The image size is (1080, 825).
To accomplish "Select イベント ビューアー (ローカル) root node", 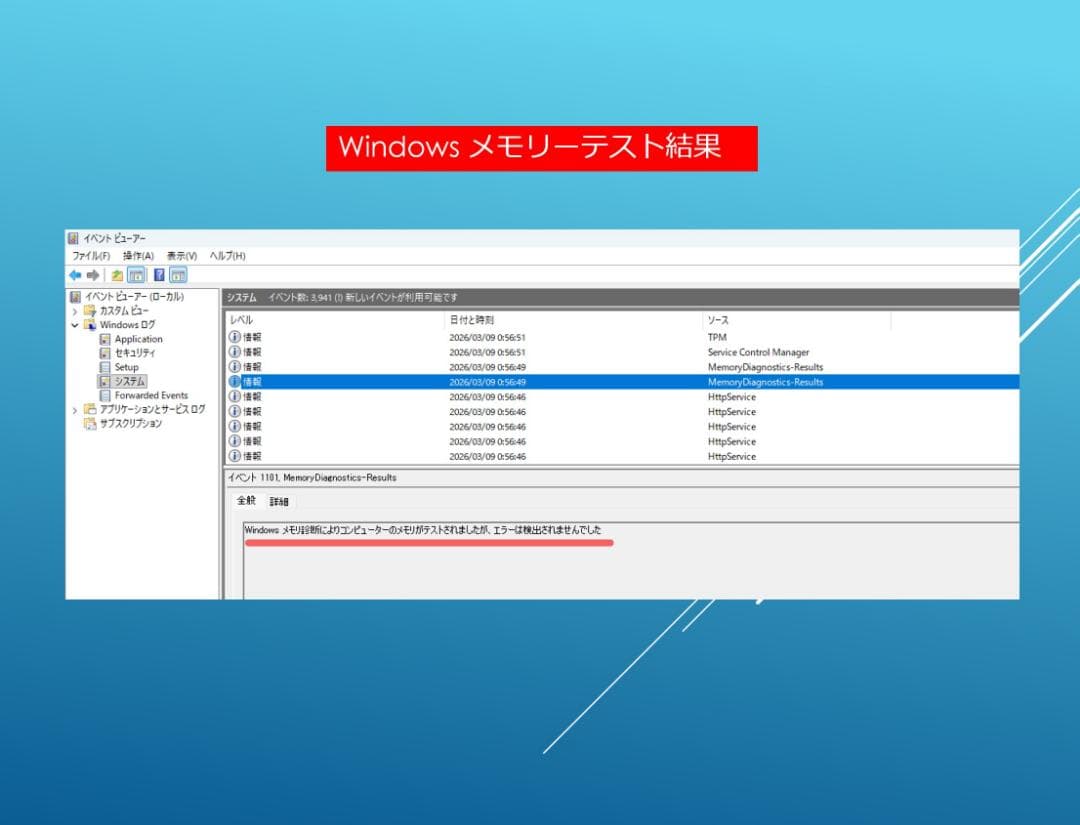I will tap(134, 297).
